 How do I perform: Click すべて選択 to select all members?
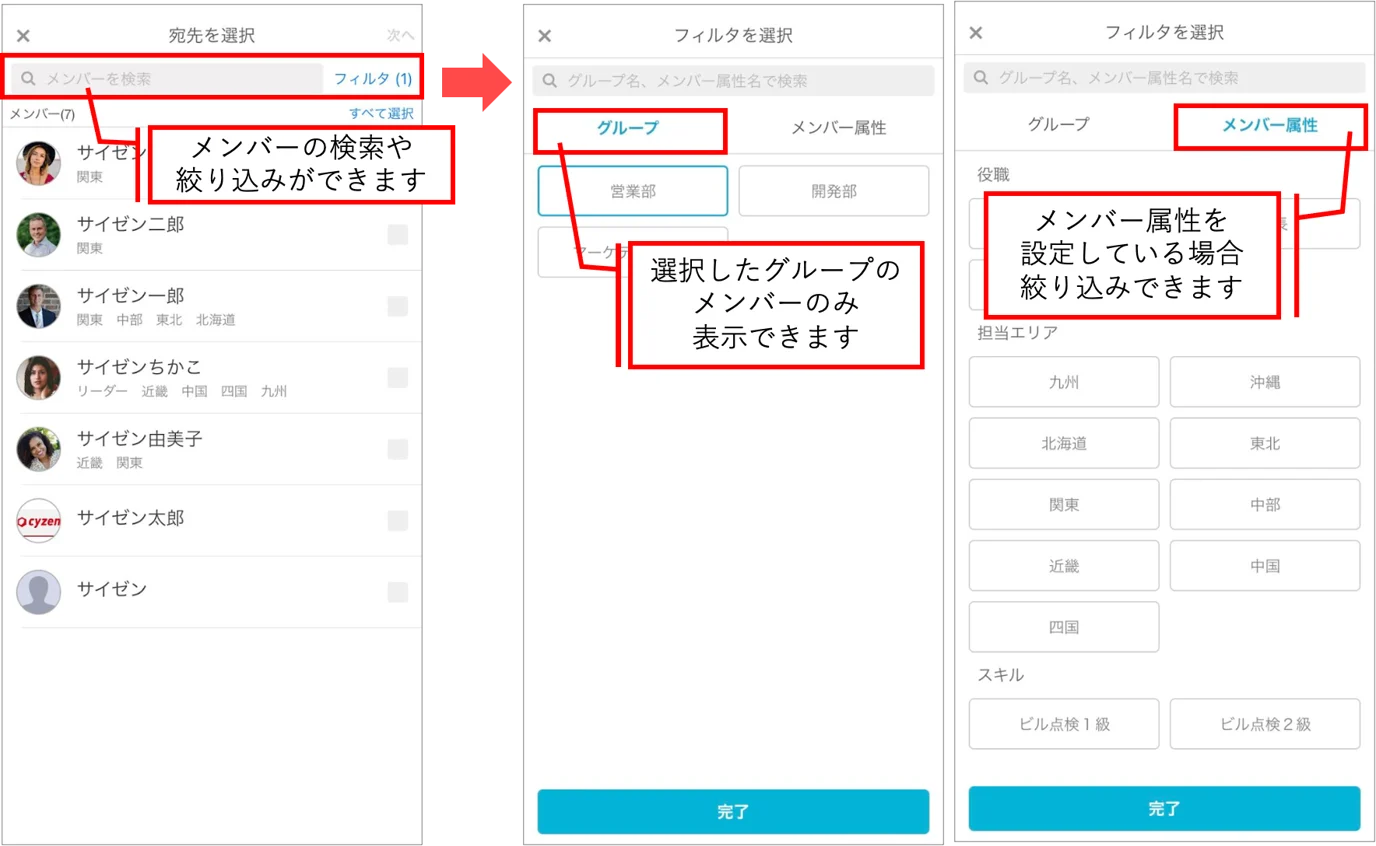(381, 113)
